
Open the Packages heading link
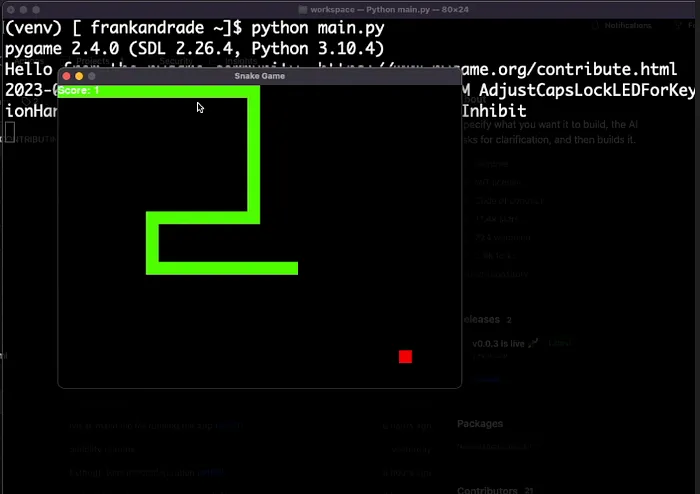pos(480,423)
